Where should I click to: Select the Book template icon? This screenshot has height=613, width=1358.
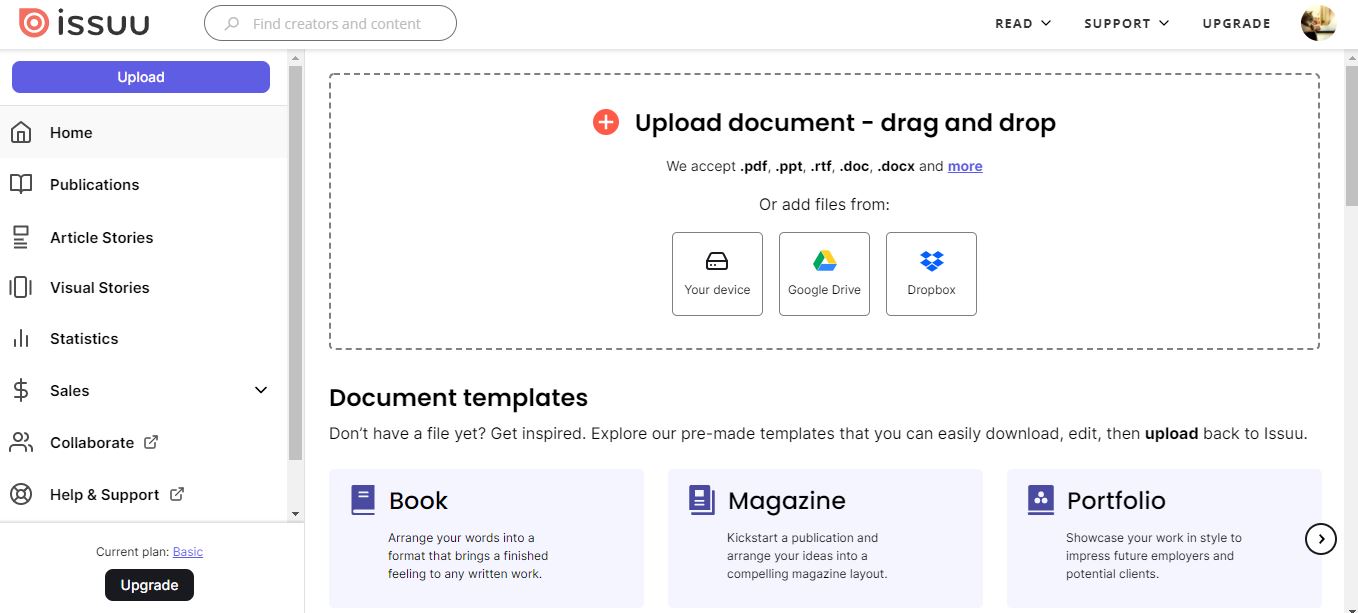(x=364, y=498)
